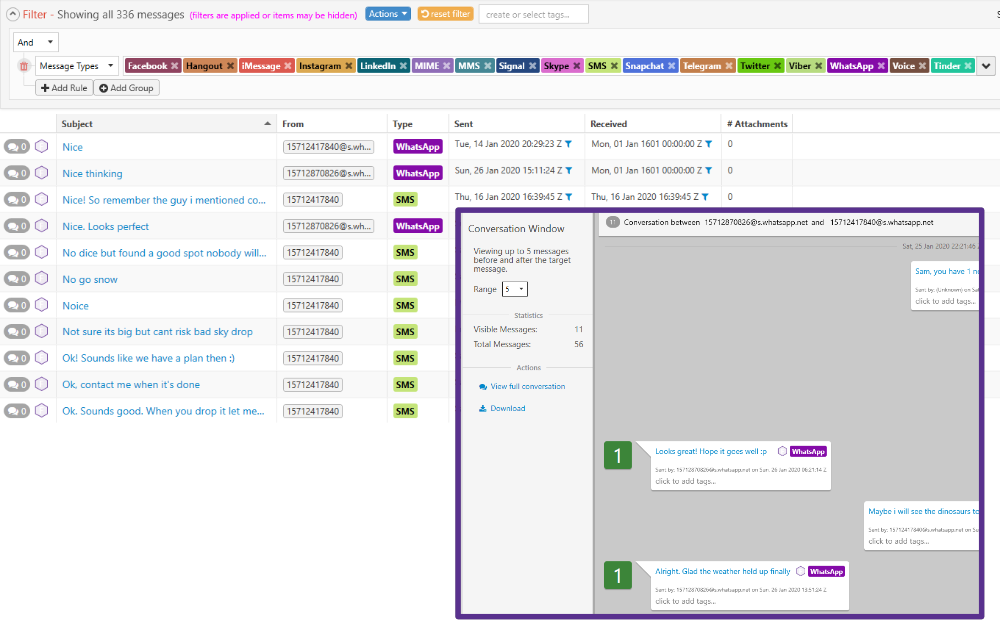Remove the MMS tag from filter

tap(488, 66)
